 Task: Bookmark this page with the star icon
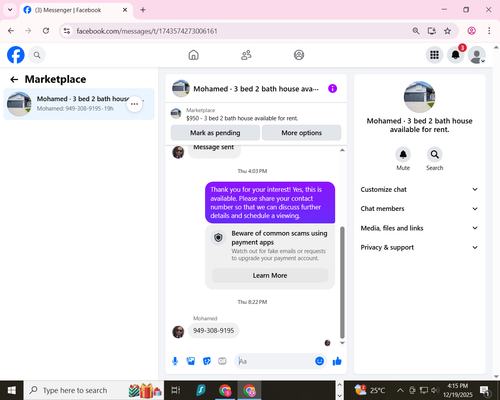click(x=447, y=31)
